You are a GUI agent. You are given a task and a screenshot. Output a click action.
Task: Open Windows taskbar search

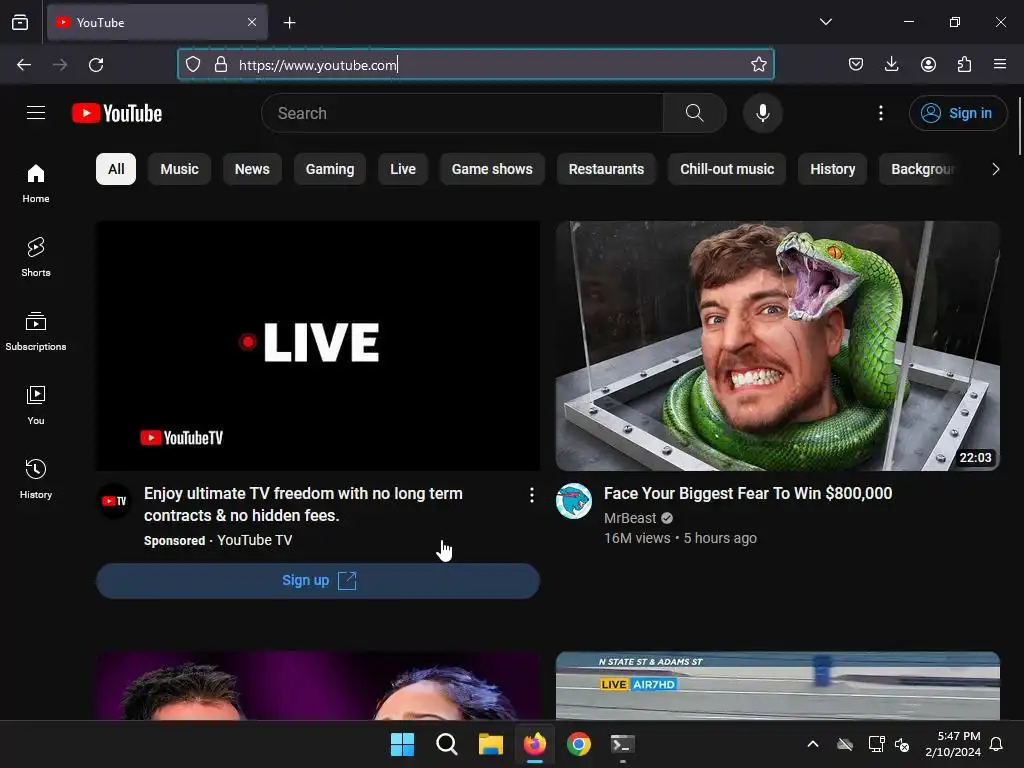click(x=447, y=744)
